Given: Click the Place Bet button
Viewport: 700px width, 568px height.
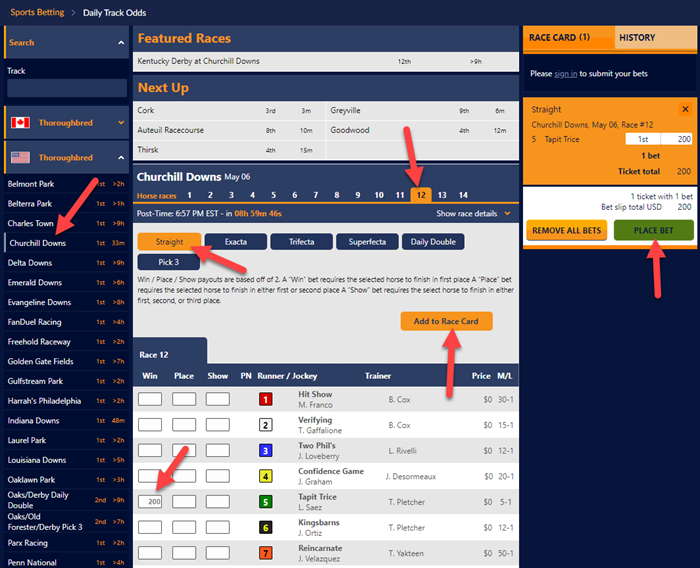Looking at the screenshot, I should pos(654,230).
